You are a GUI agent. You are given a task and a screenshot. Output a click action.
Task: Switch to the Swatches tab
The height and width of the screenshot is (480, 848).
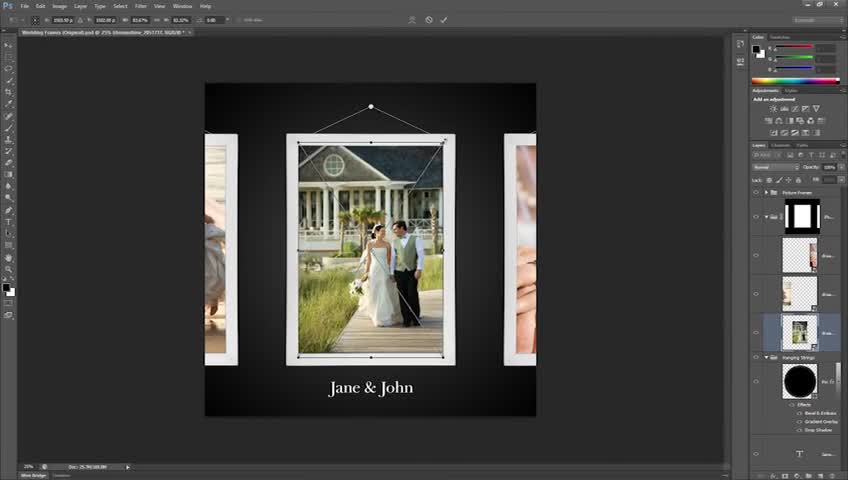point(780,37)
